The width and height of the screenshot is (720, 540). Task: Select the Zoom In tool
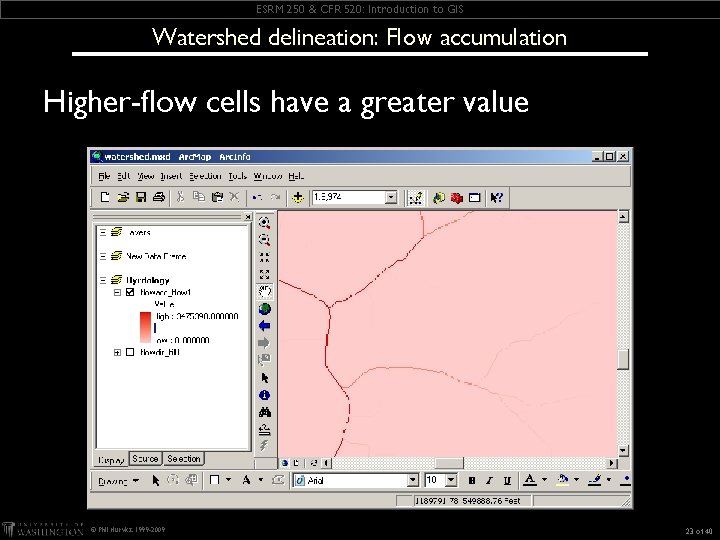point(264,223)
